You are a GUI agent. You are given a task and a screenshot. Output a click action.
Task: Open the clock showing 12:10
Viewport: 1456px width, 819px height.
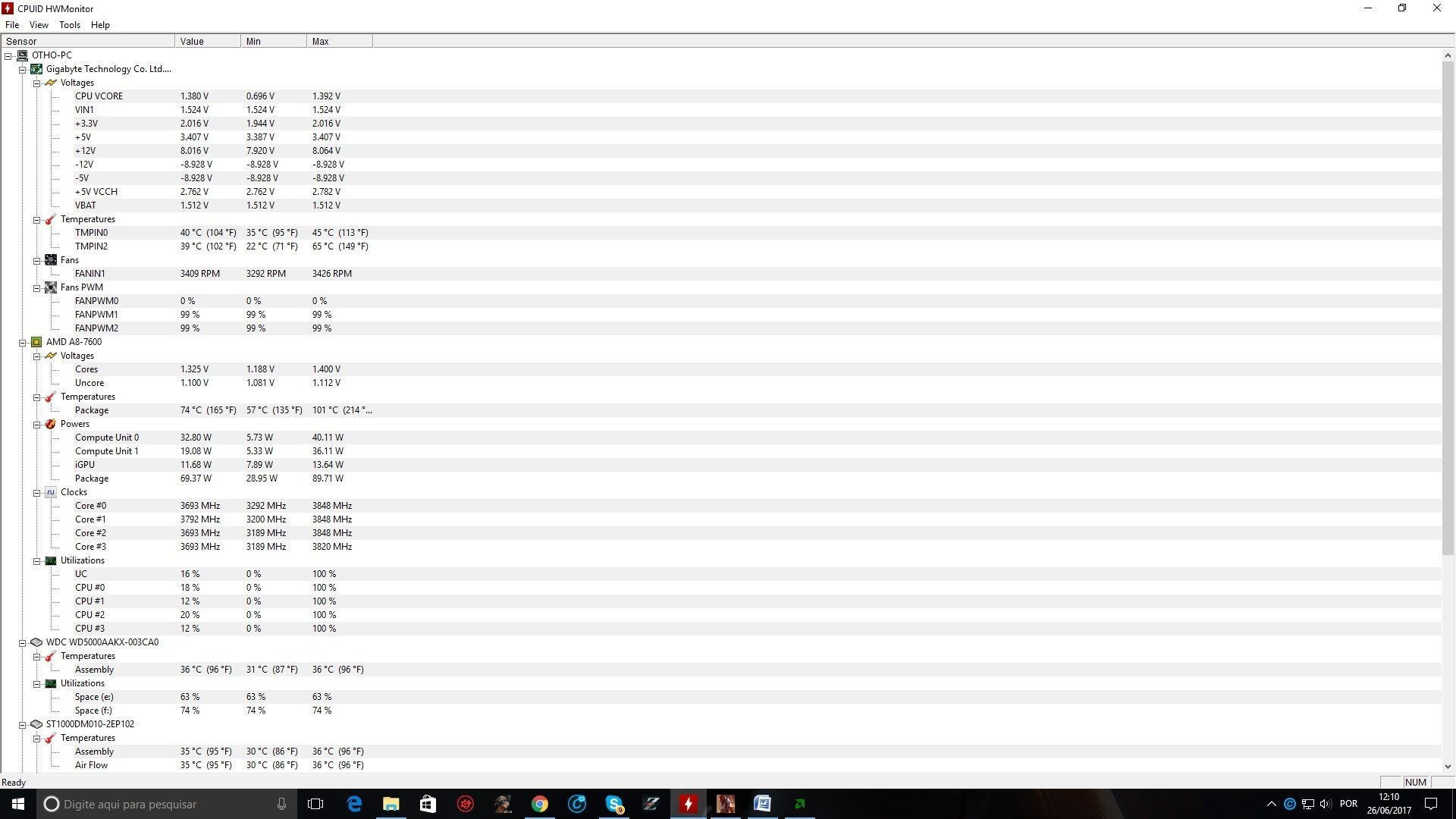(1389, 804)
